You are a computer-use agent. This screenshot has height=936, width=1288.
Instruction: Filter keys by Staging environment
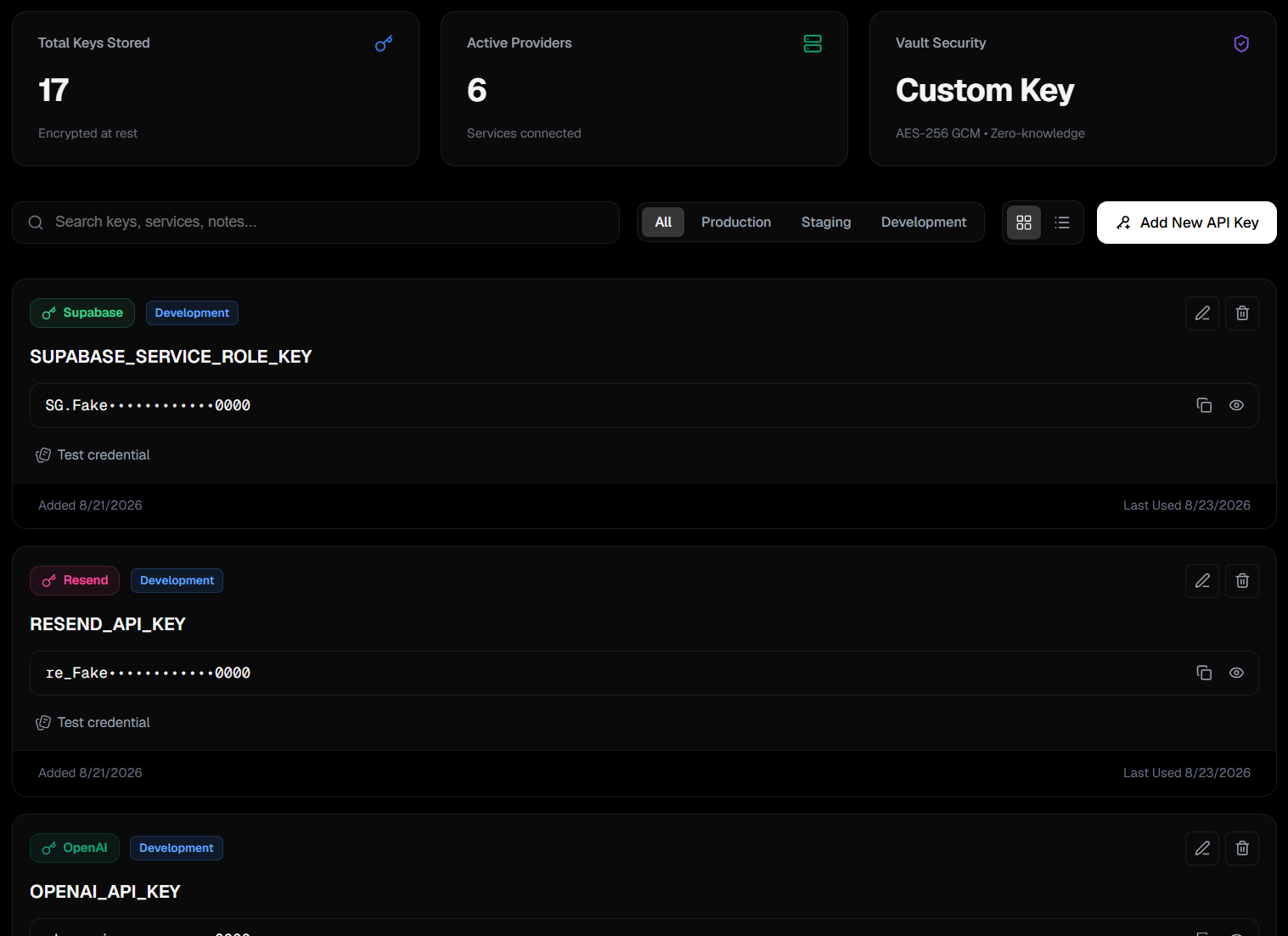pos(826,222)
